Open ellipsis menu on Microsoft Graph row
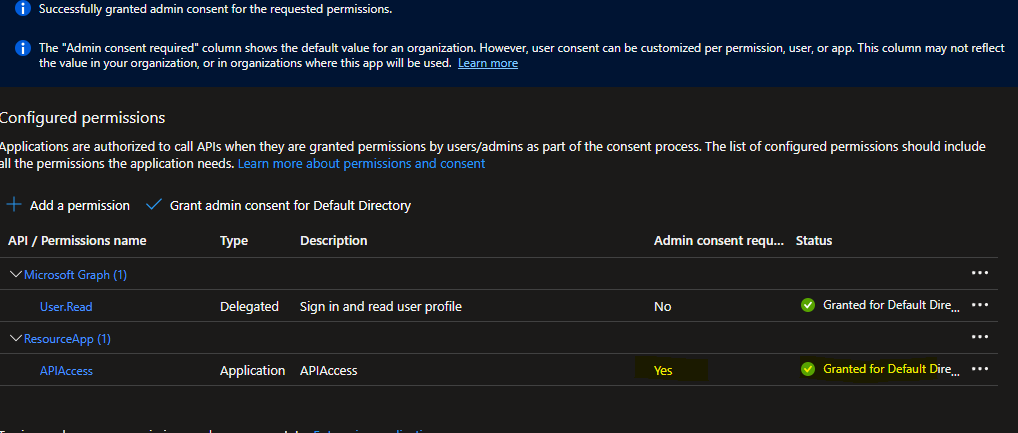1018x433 pixels. click(x=979, y=274)
